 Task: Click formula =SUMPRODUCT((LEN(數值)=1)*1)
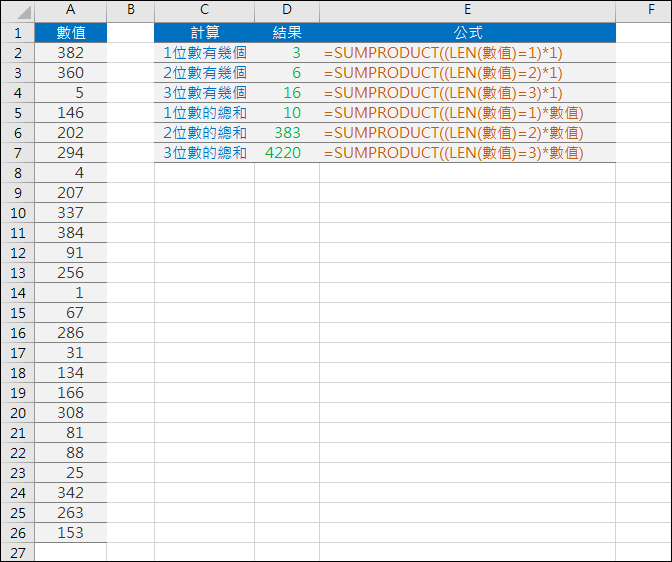[468, 53]
